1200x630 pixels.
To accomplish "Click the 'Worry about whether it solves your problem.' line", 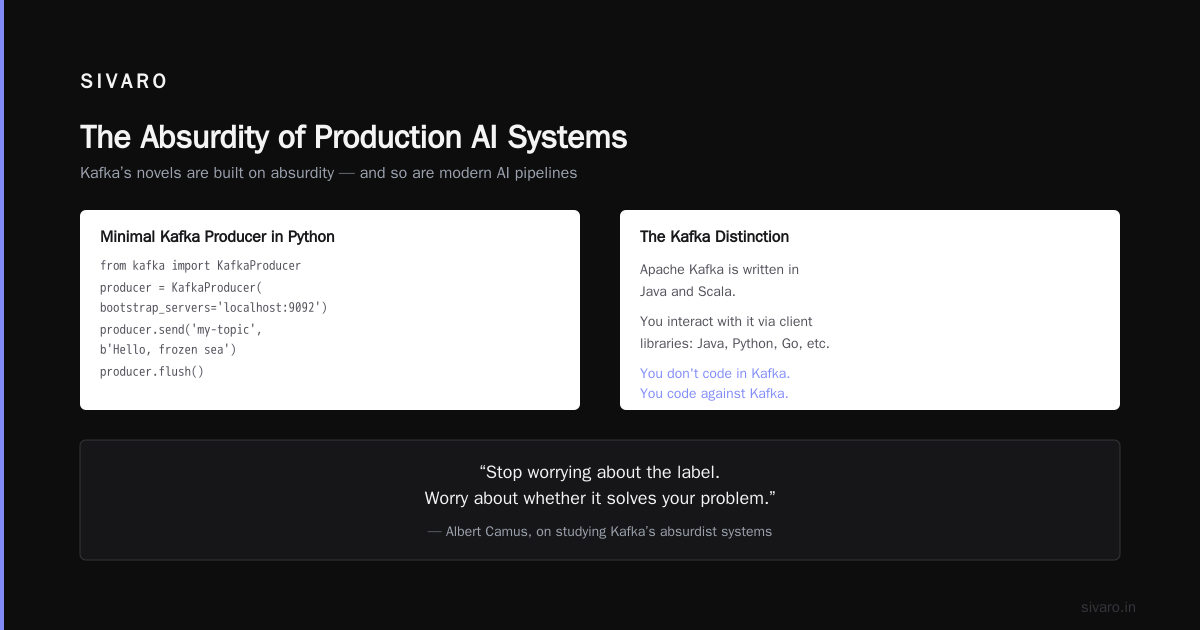I will 600,498.
